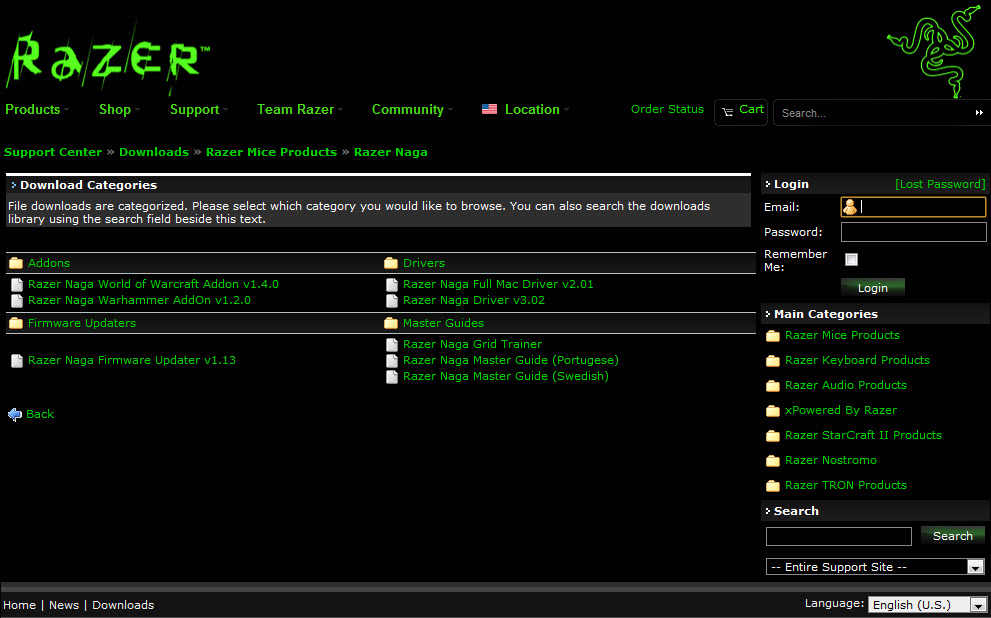Click folder icon beside Razer Keyboard Products

coord(772,361)
